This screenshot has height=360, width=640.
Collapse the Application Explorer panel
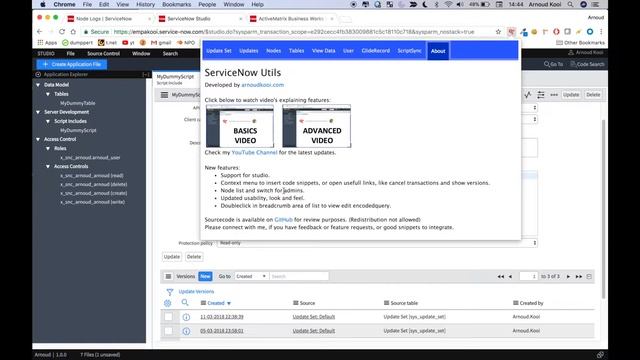pyautogui.click(x=146, y=75)
